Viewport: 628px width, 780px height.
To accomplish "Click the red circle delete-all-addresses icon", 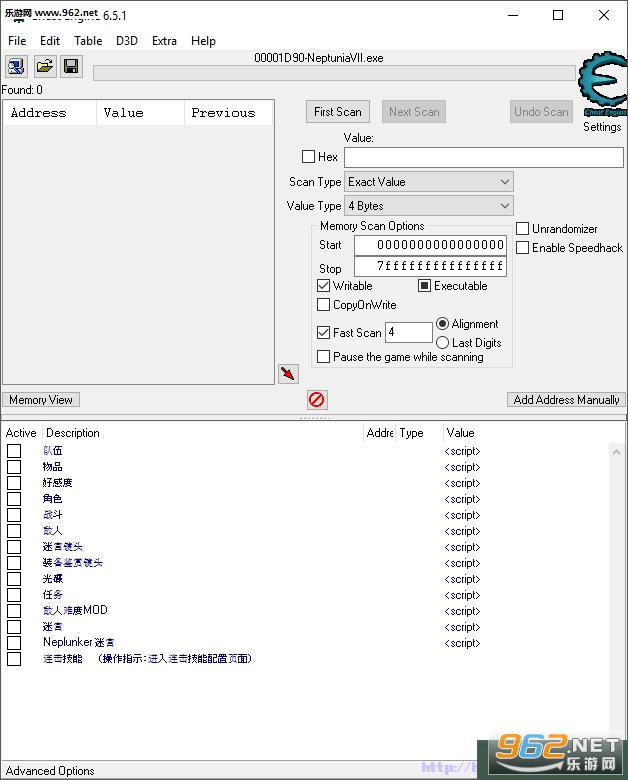I will tap(316, 399).
